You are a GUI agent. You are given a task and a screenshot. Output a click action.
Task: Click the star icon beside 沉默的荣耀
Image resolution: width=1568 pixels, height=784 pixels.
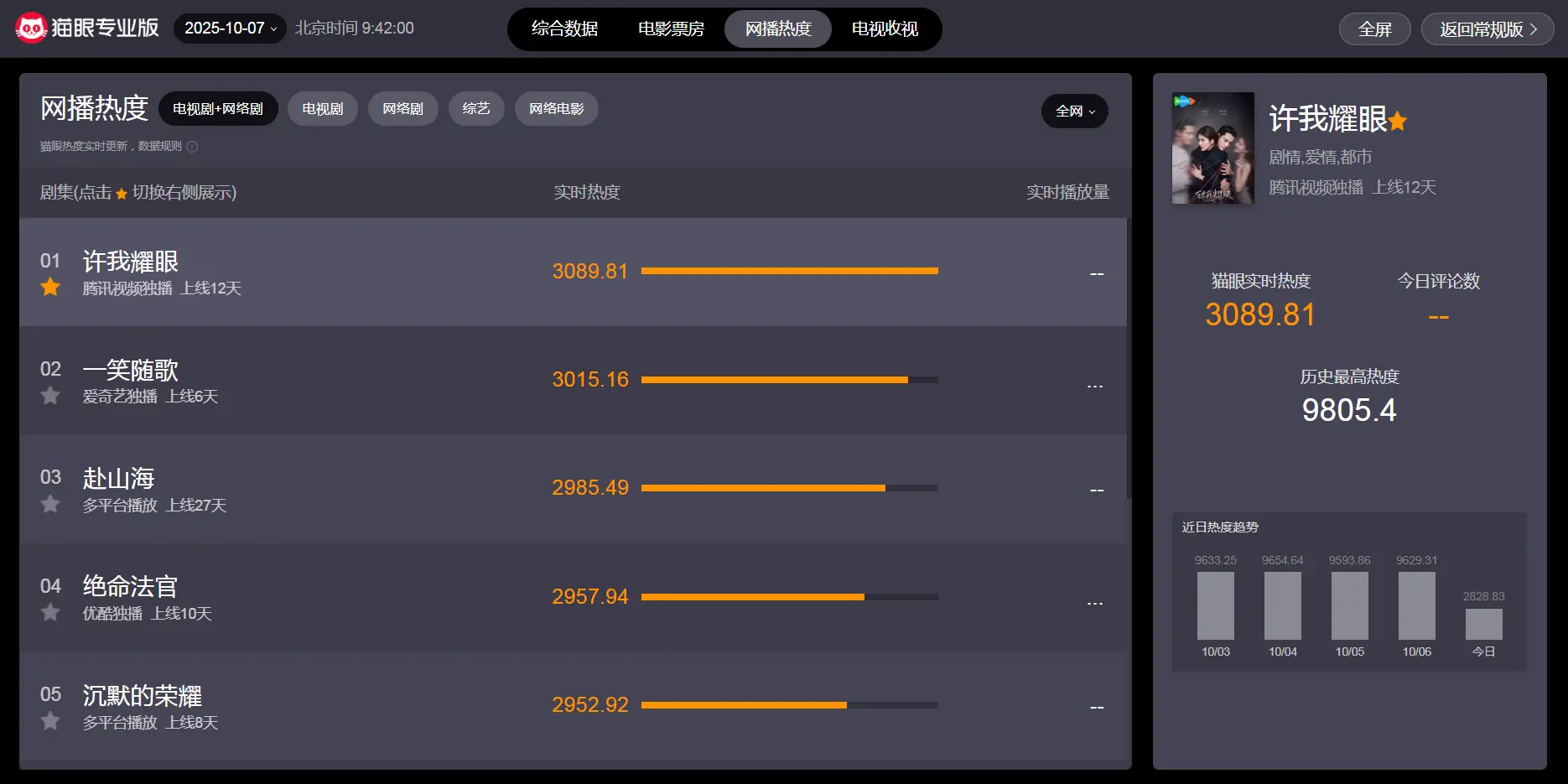[x=50, y=721]
